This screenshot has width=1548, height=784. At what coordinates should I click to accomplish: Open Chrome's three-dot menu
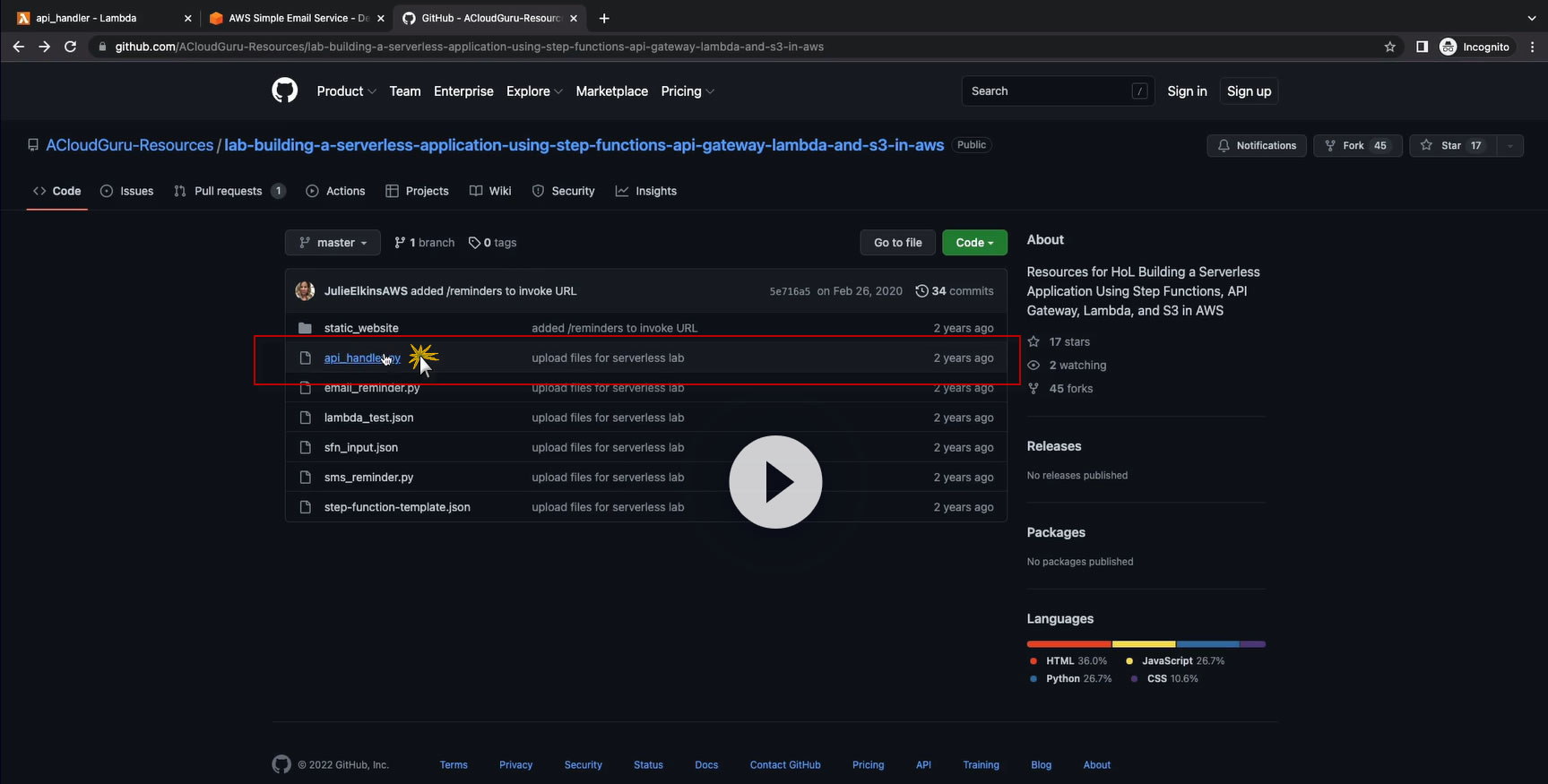point(1533,47)
